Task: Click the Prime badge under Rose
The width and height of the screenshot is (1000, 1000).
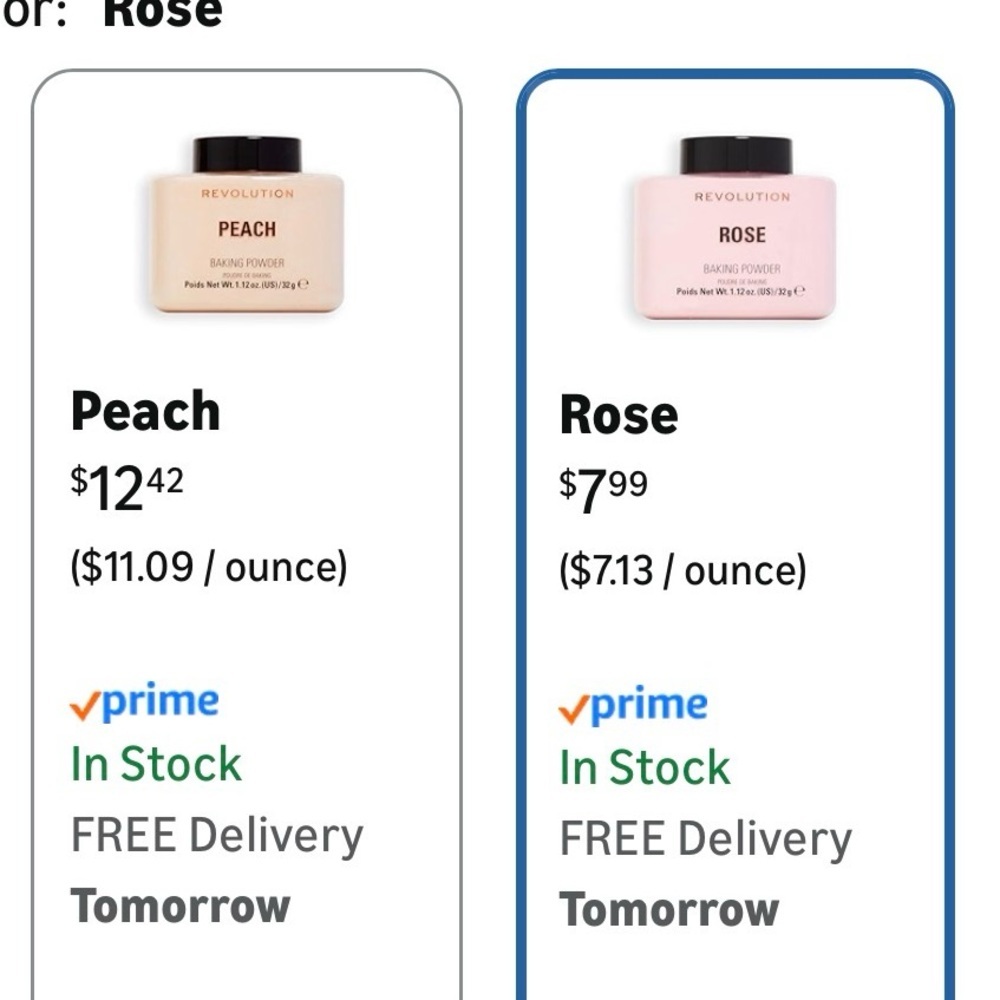Action: click(x=633, y=701)
